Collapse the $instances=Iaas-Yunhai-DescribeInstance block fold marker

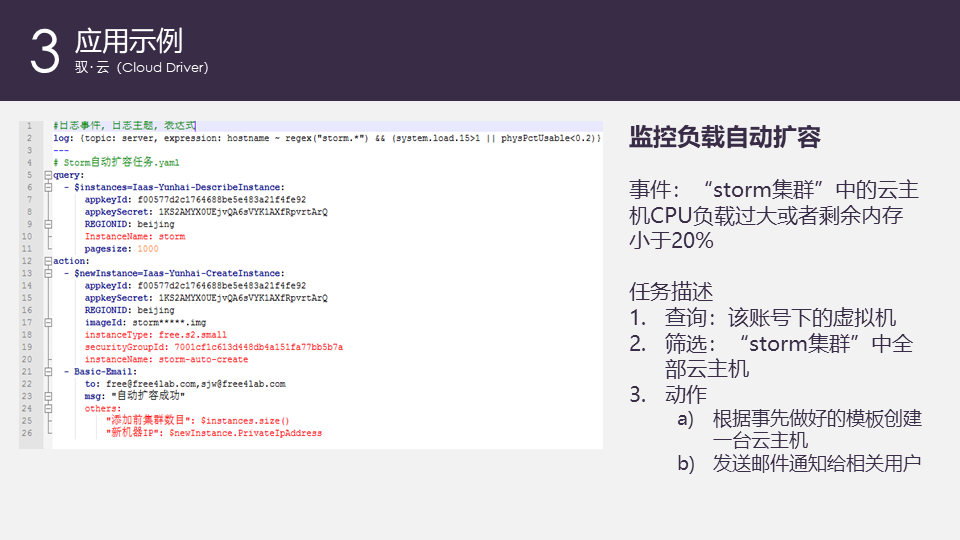click(x=48, y=187)
